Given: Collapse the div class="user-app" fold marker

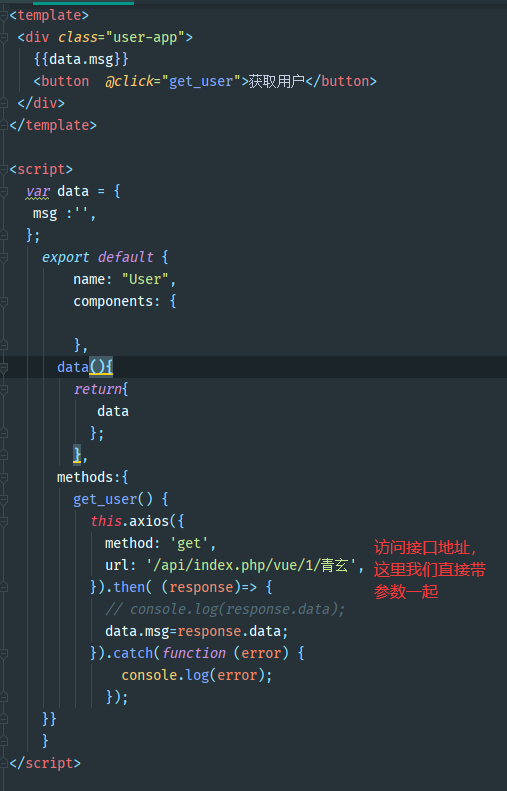Looking at the screenshot, I should (4, 38).
